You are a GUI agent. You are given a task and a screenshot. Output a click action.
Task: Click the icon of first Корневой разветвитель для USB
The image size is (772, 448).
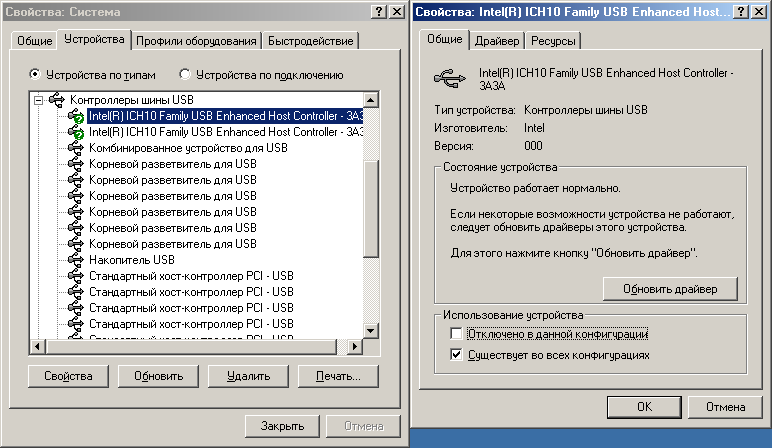(x=76, y=164)
